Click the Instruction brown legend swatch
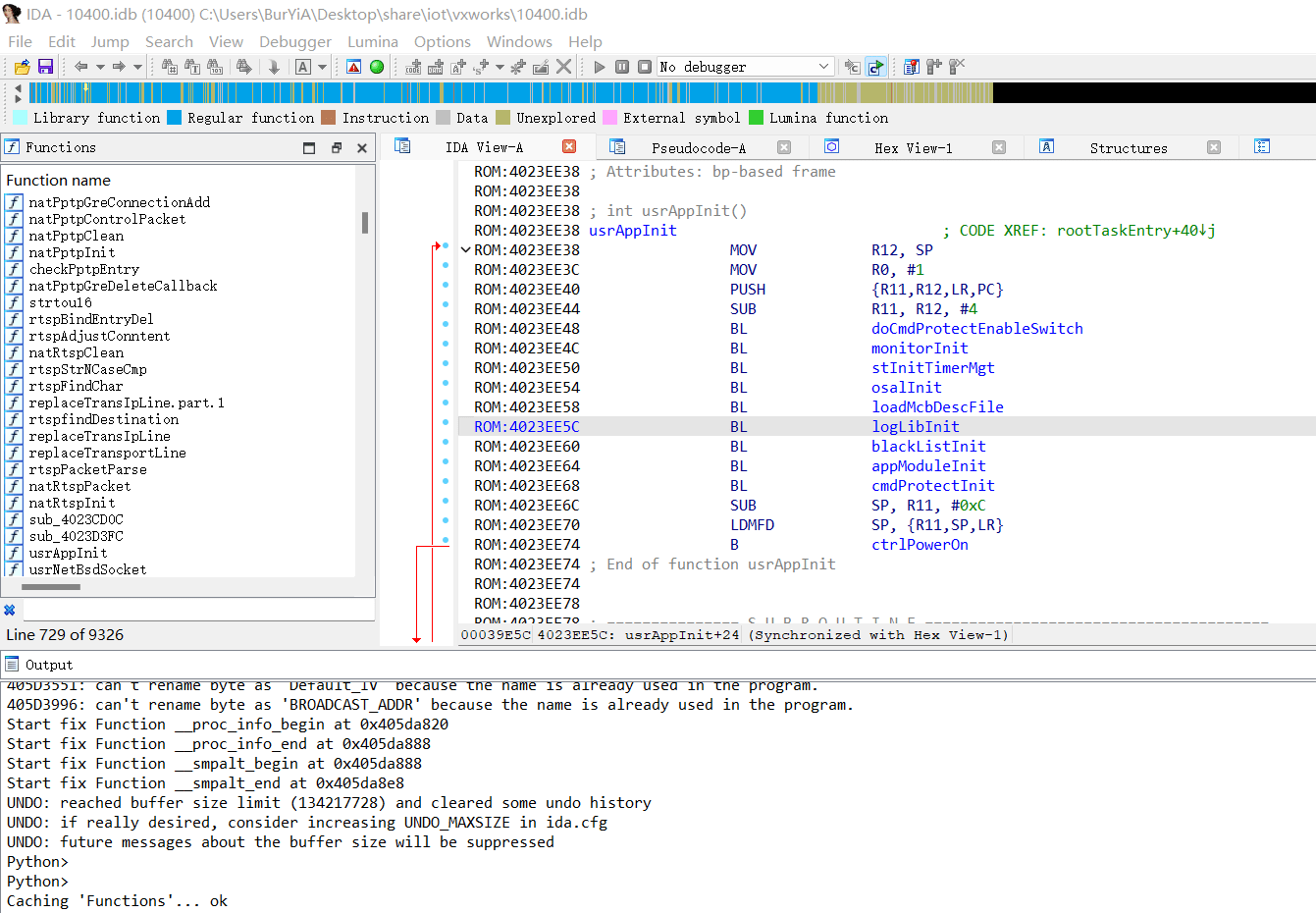1316x913 pixels. (329, 118)
